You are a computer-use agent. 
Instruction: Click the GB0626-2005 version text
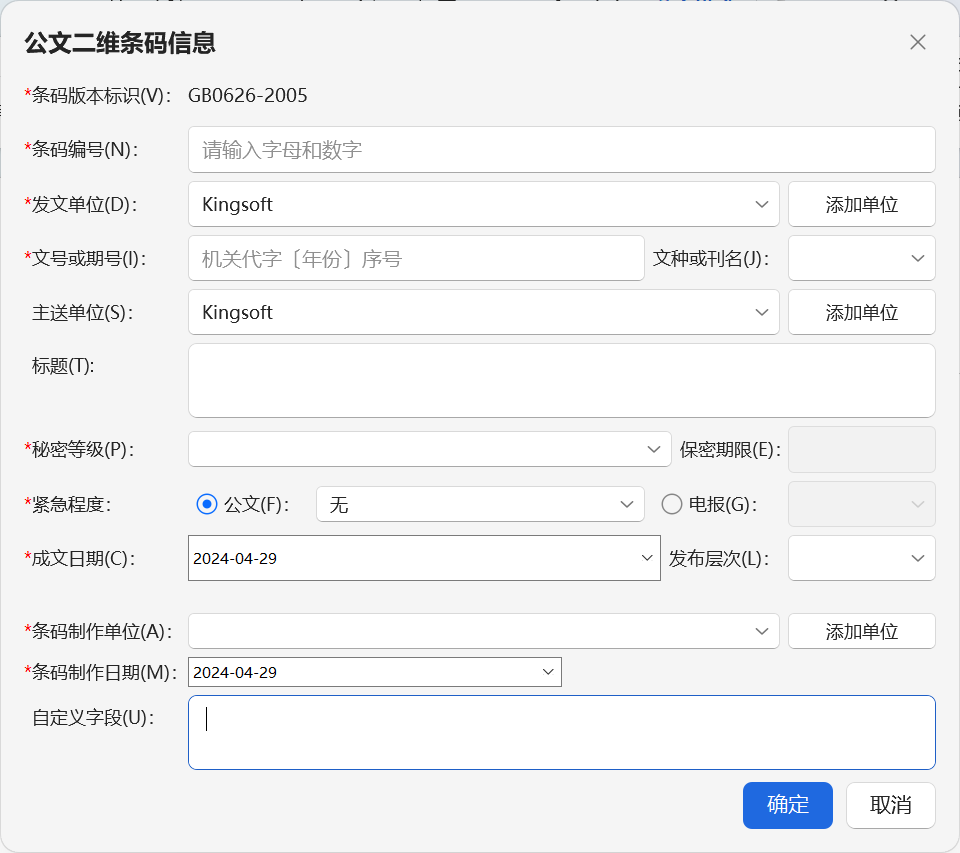click(x=247, y=96)
